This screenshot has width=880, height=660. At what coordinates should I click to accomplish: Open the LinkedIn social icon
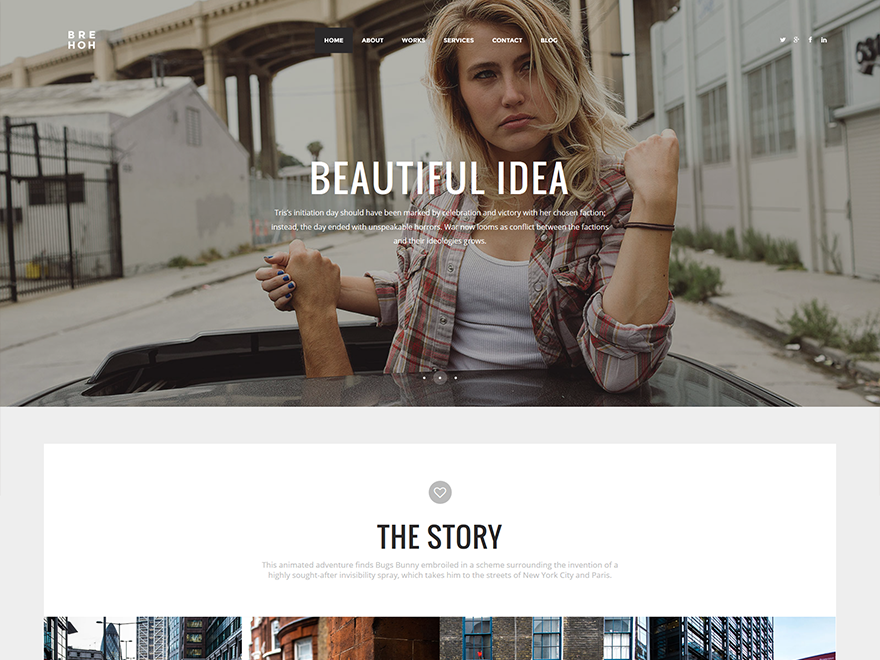pyautogui.click(x=824, y=40)
